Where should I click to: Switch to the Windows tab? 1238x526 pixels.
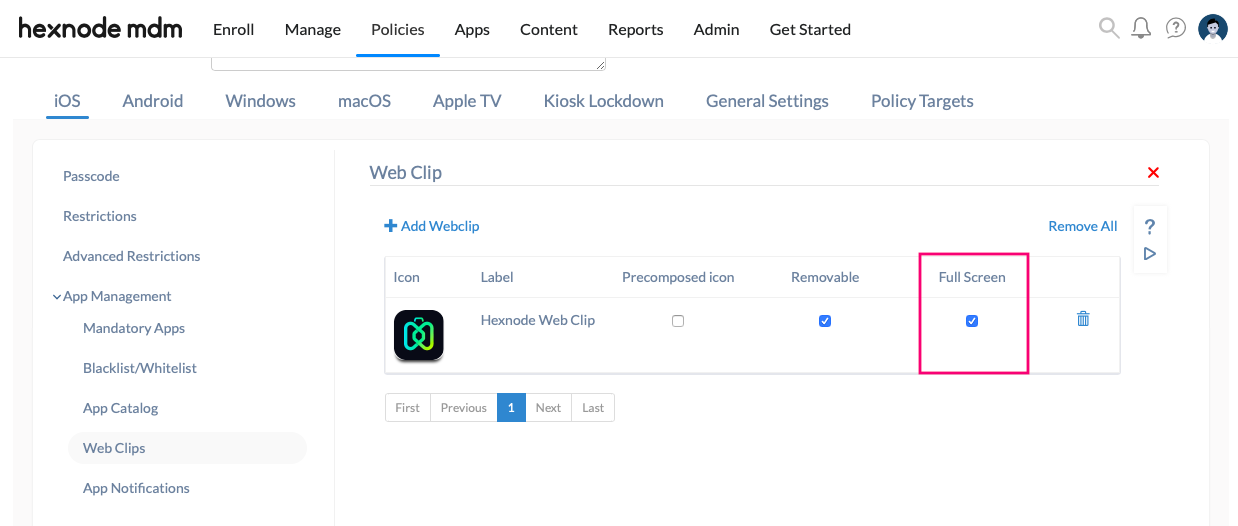[261, 101]
